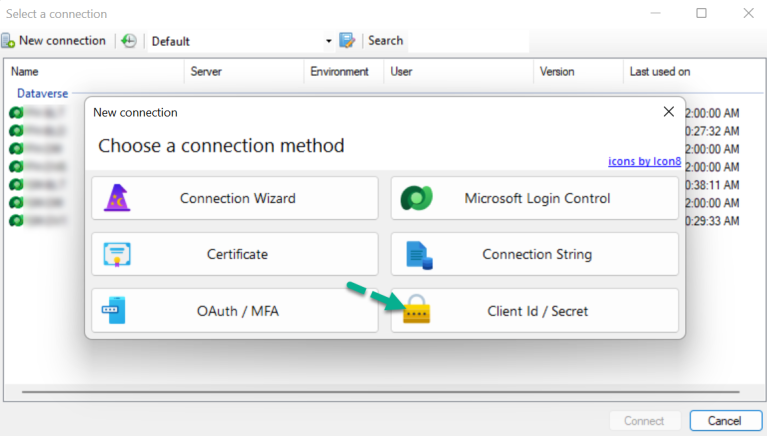Choose the Client Id / Secret method

pos(535,311)
